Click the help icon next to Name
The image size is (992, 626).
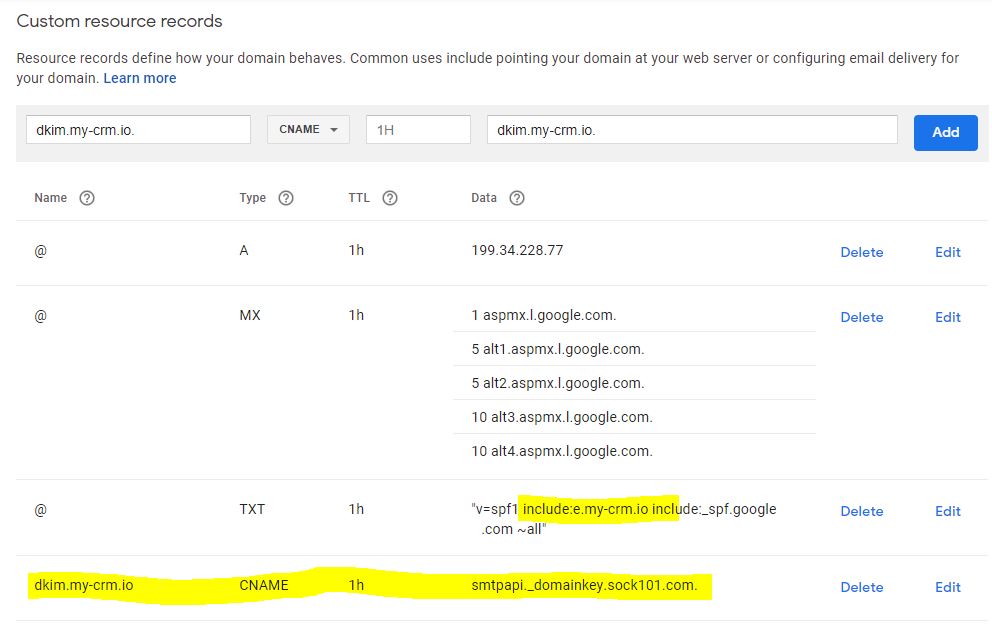pos(87,198)
